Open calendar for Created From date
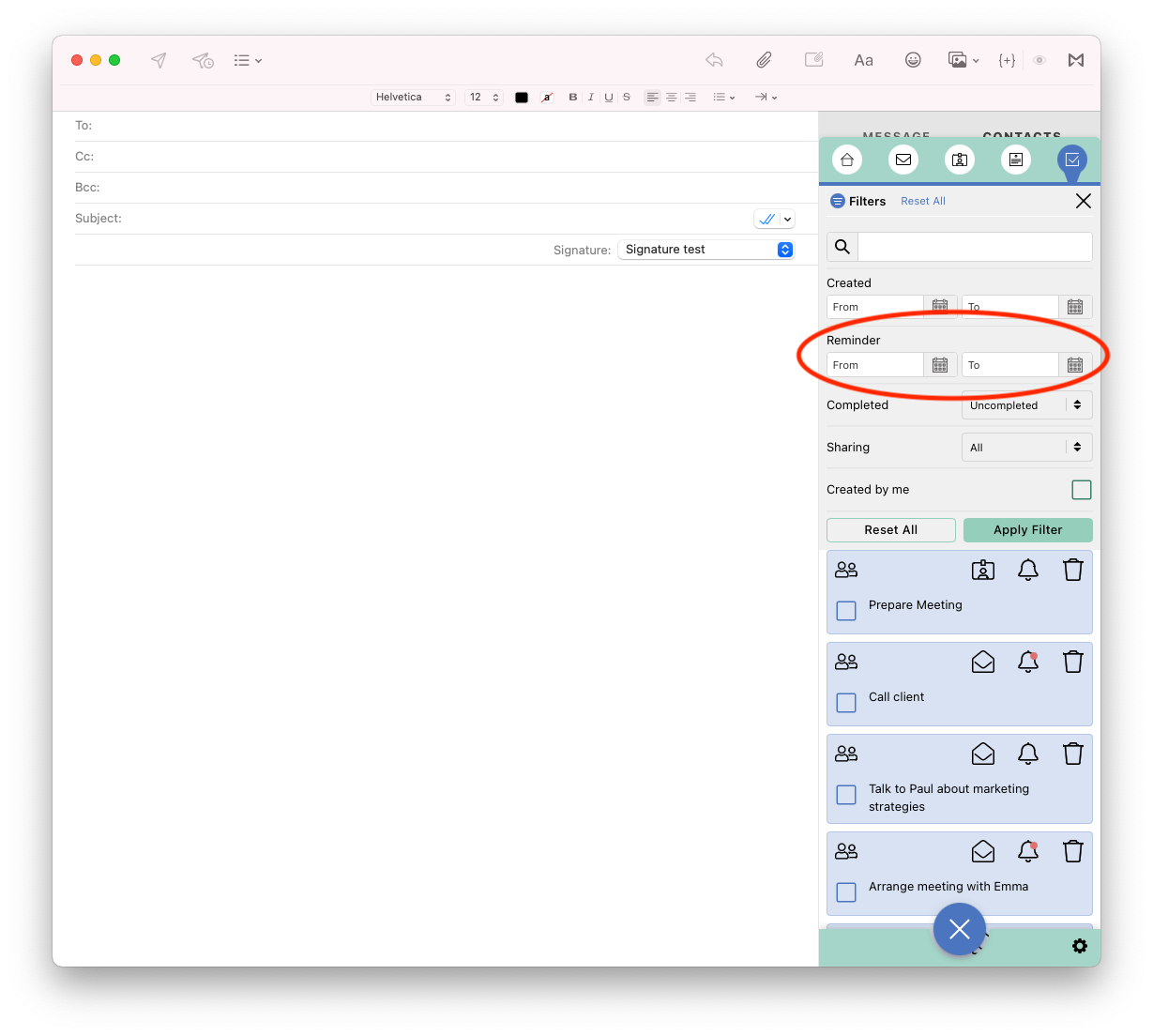The height and width of the screenshot is (1036, 1153). 940,307
